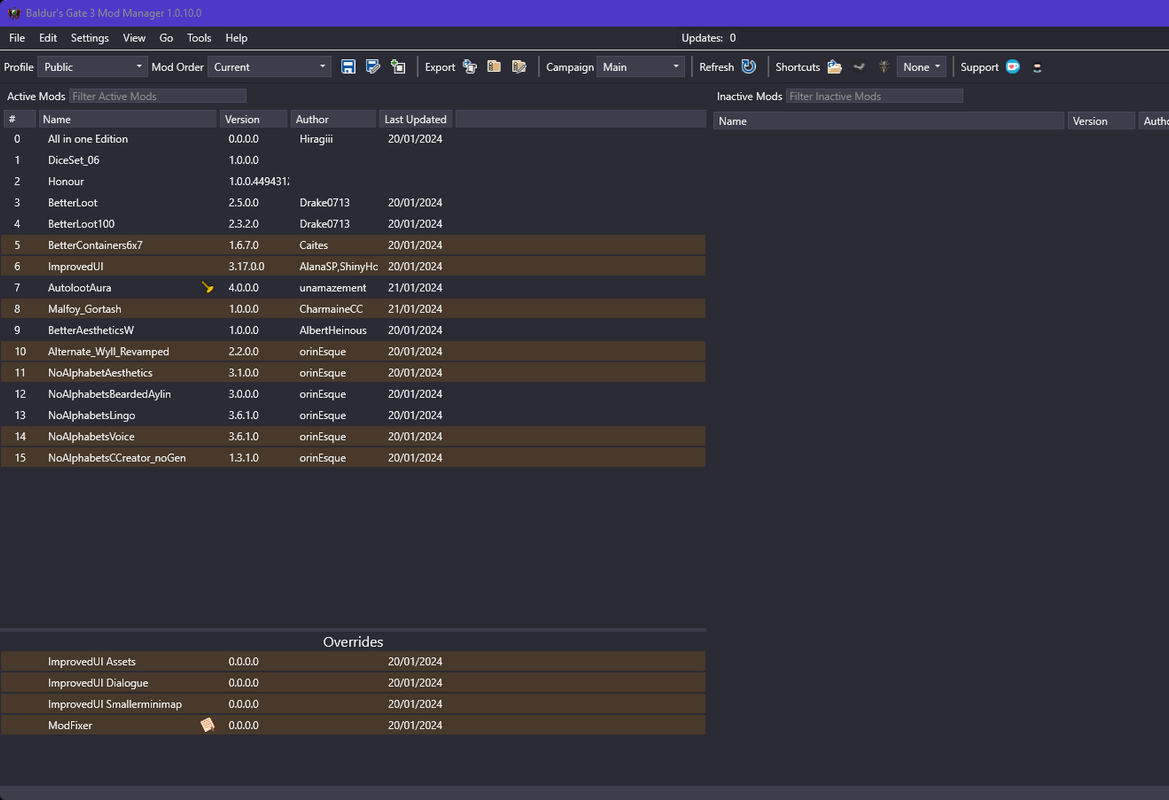Focus the Filter Active Mods field
The height and width of the screenshot is (800, 1169).
pyautogui.click(x=157, y=96)
